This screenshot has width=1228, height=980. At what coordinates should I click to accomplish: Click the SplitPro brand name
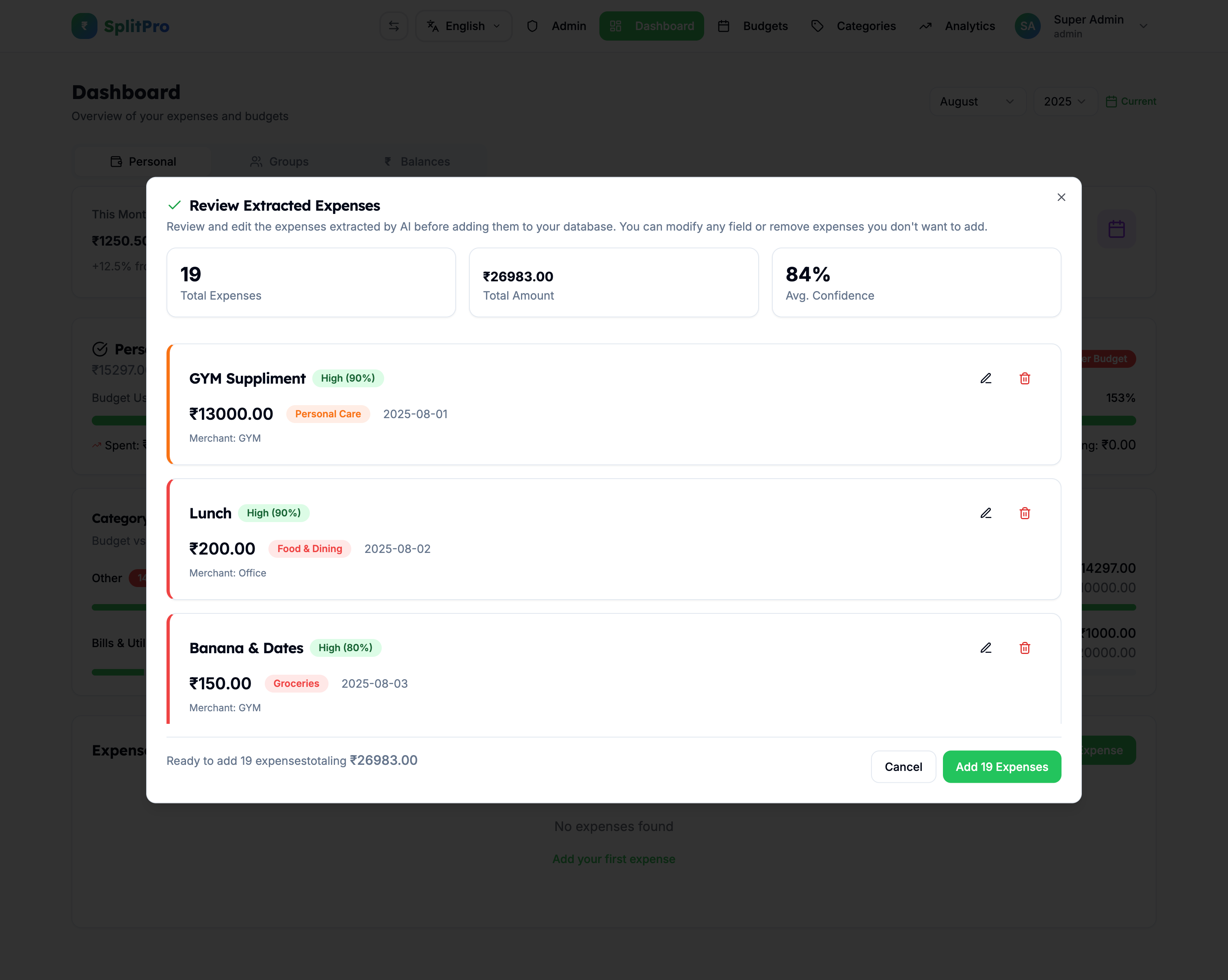[x=136, y=26]
